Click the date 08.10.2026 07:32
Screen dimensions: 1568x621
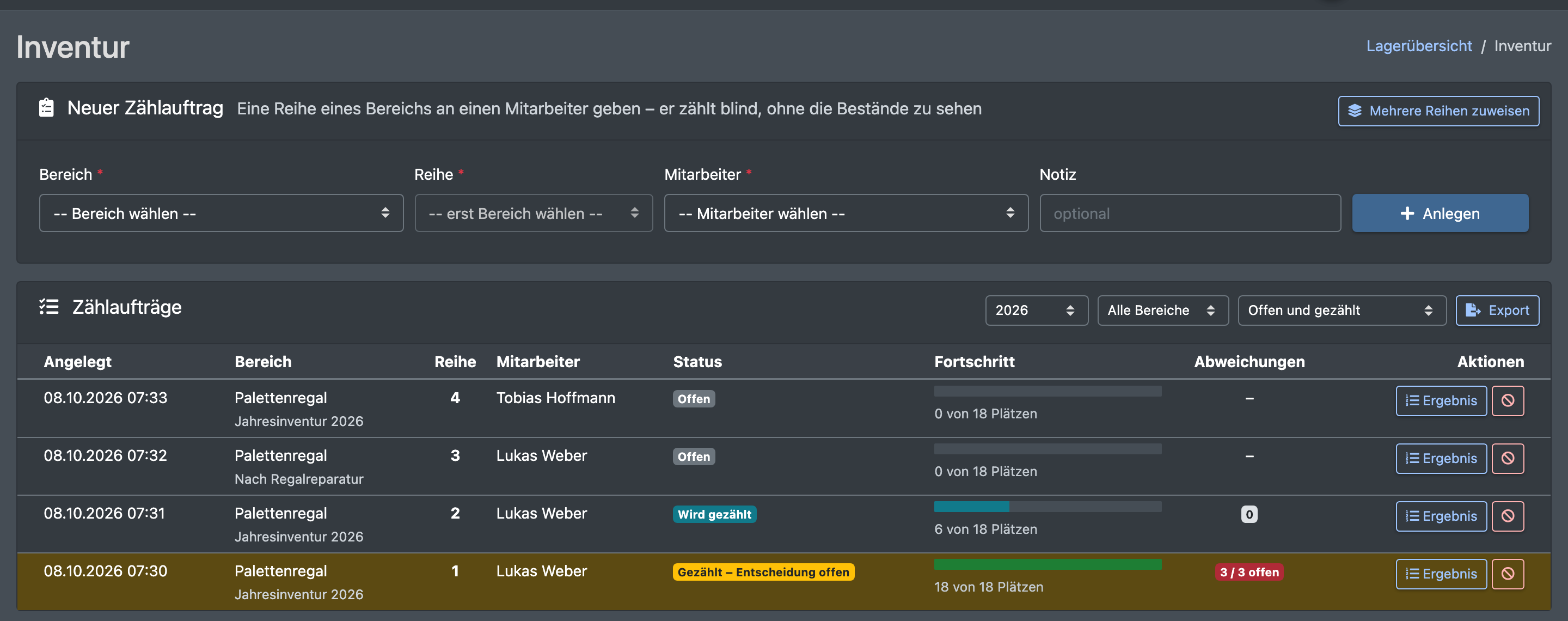pyautogui.click(x=105, y=455)
